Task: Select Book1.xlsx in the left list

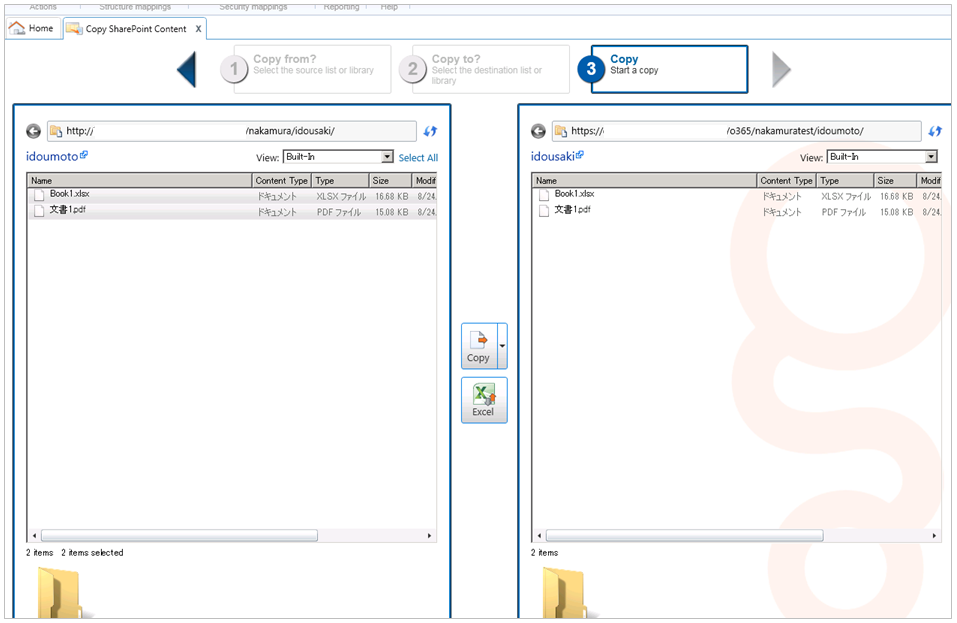Action: click(70, 194)
